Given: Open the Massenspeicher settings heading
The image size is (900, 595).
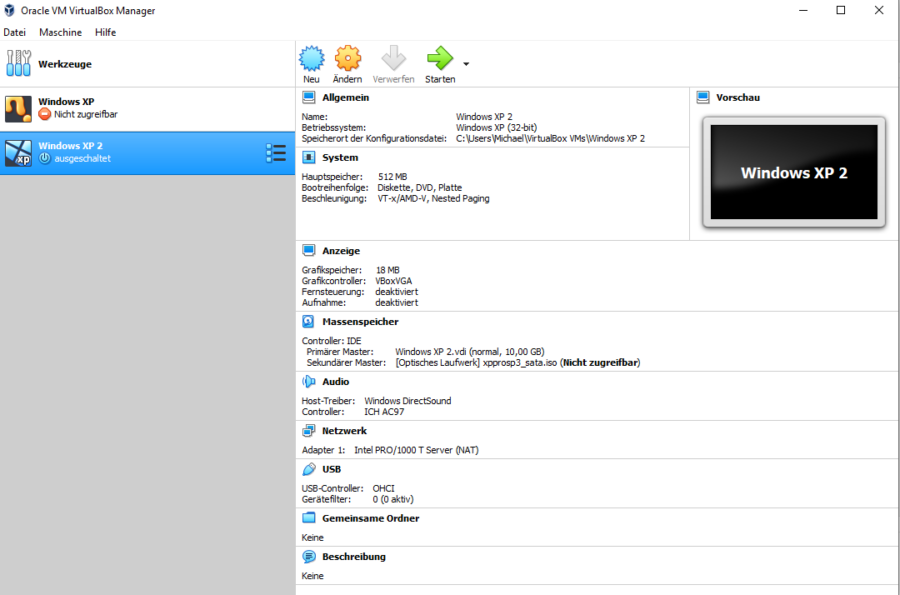Looking at the screenshot, I should click(360, 321).
